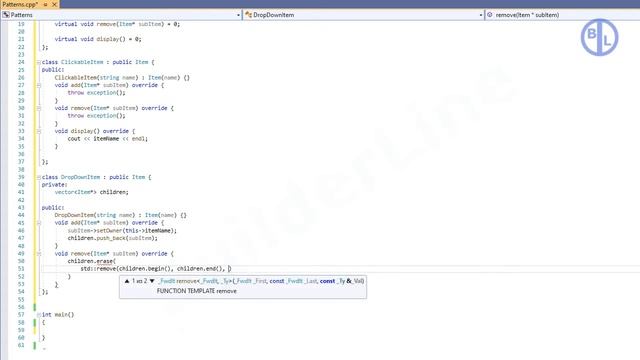640x360 pixels.
Task: Click the remove method icon in navigation bar
Action: pyautogui.click(x=490, y=15)
